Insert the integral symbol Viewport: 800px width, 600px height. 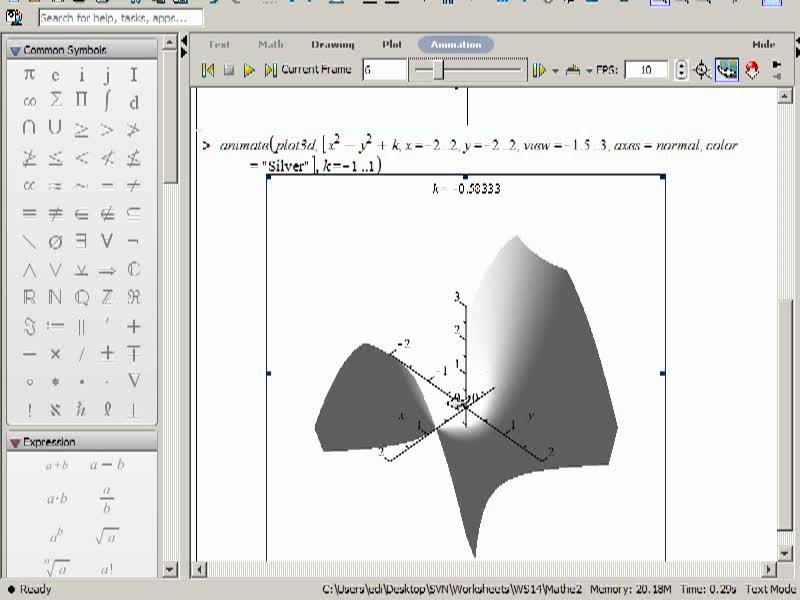point(107,101)
